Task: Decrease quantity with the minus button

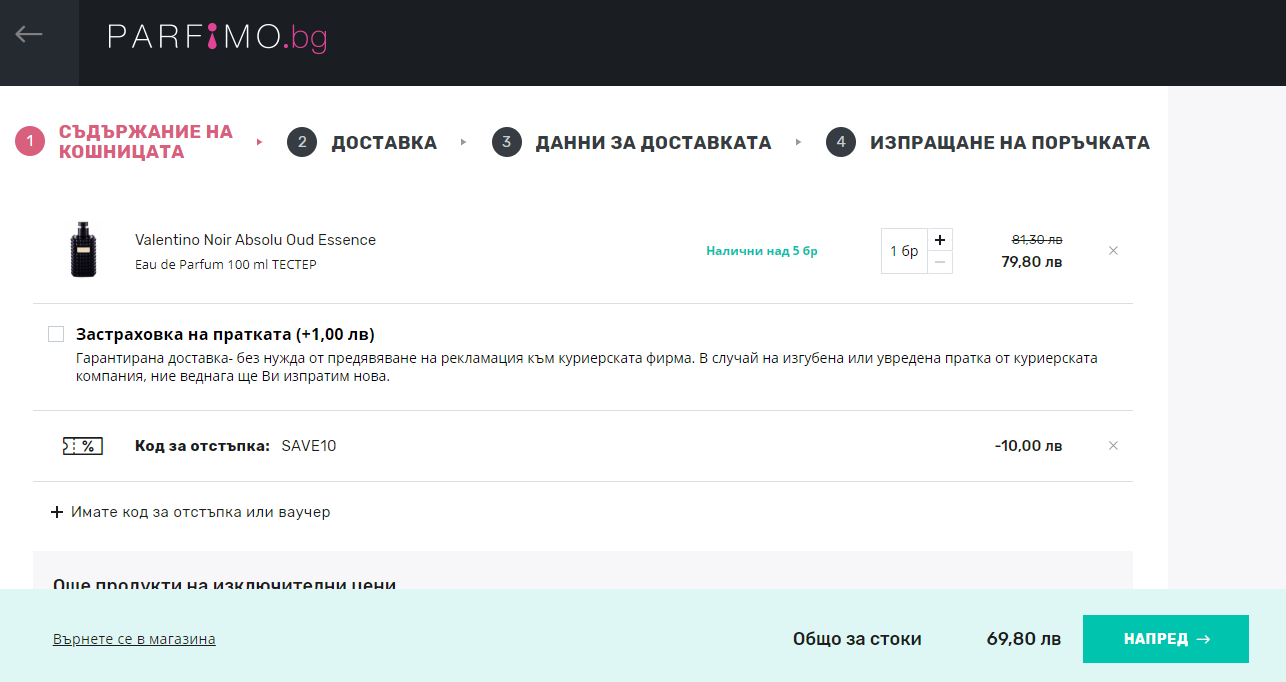Action: click(x=940, y=262)
